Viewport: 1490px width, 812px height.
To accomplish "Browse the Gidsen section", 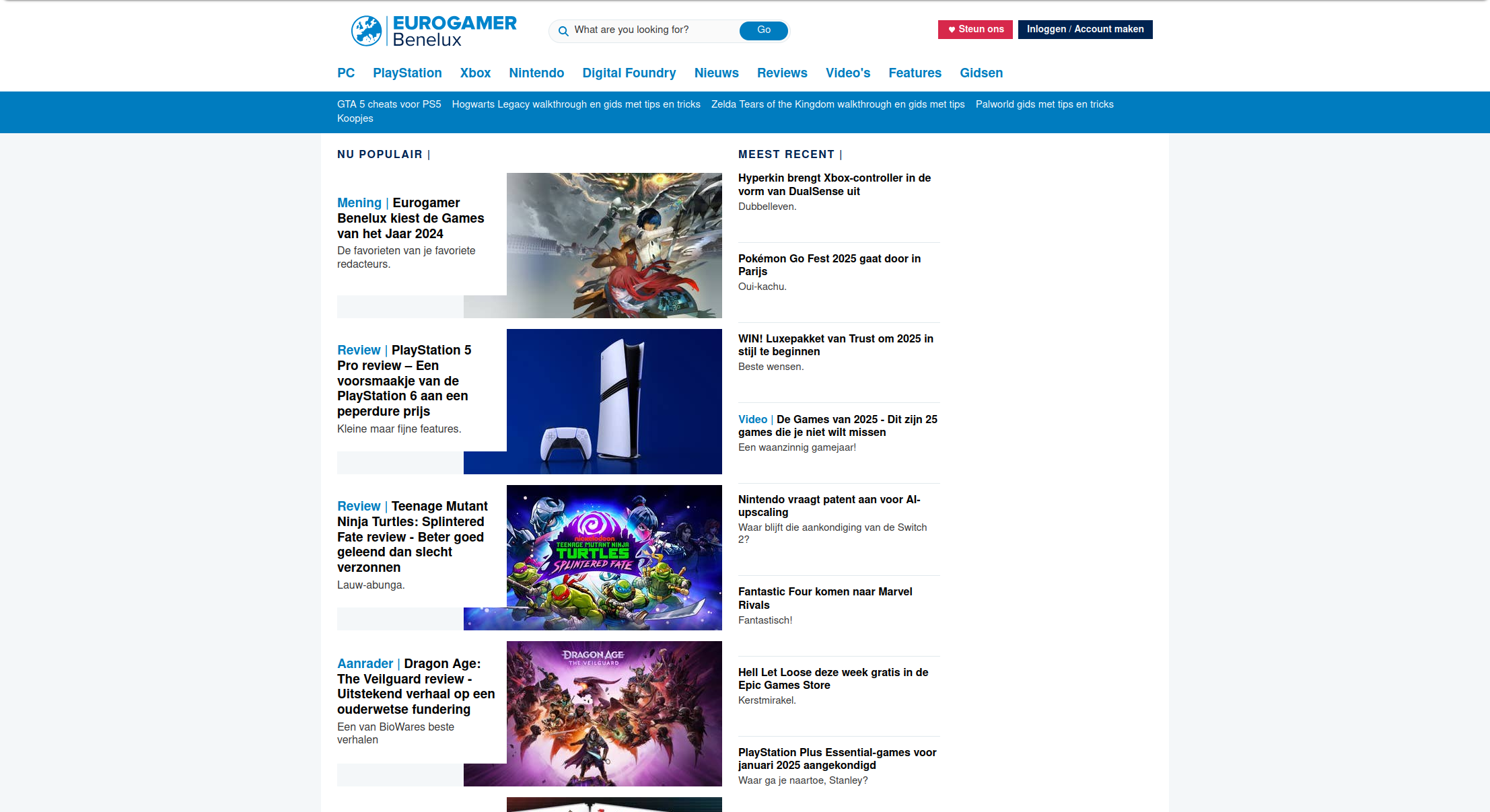I will [981, 73].
